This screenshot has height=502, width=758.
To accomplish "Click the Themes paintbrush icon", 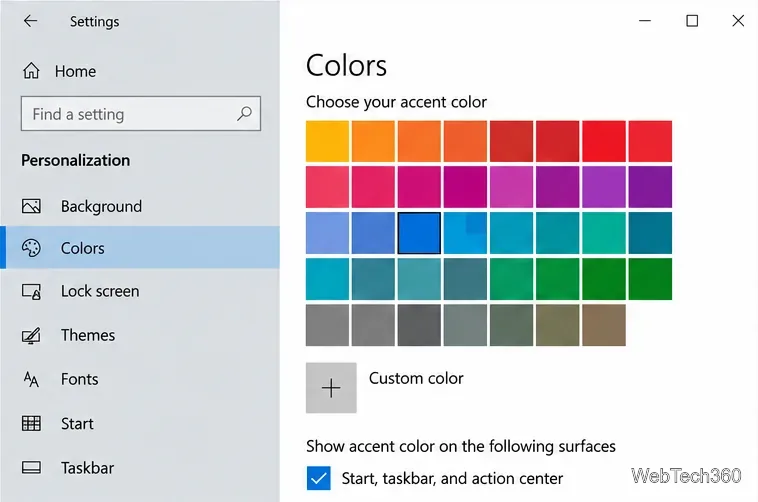I will [31, 335].
